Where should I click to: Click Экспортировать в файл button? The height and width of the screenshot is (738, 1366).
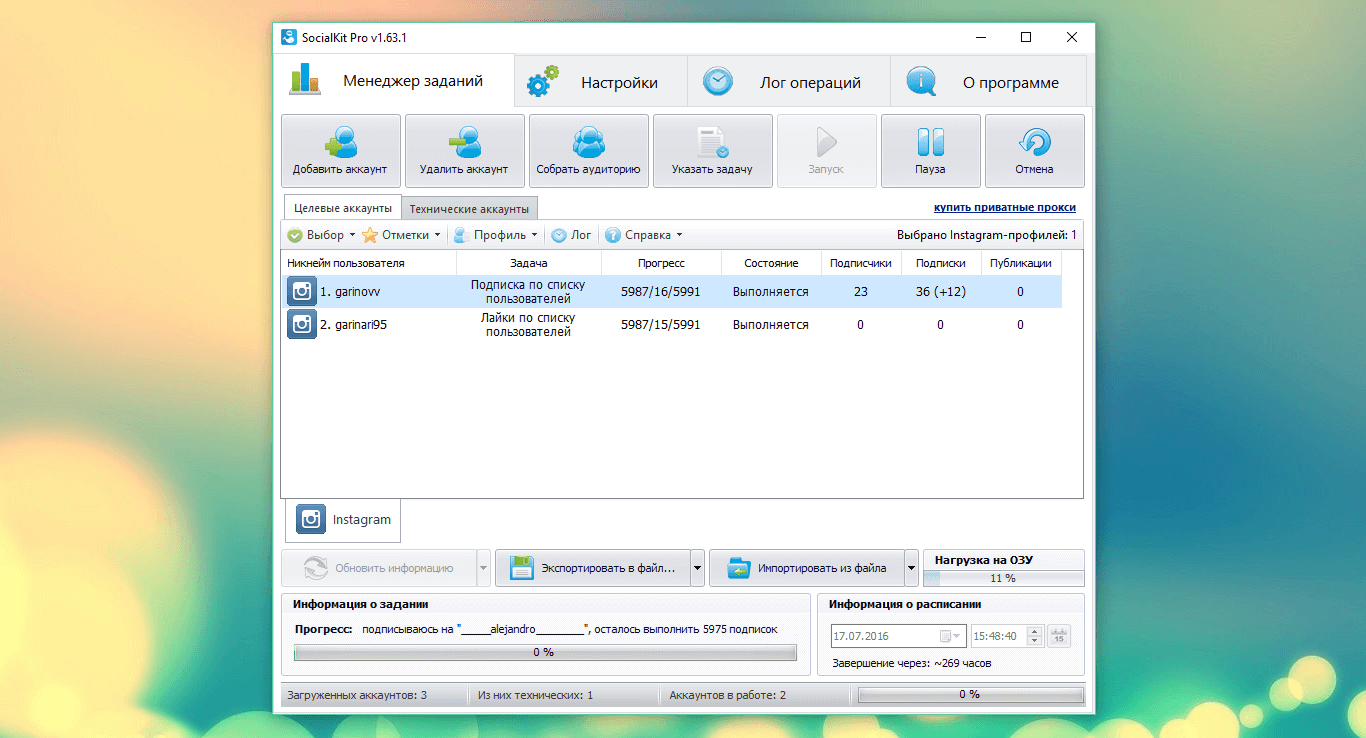[593, 568]
